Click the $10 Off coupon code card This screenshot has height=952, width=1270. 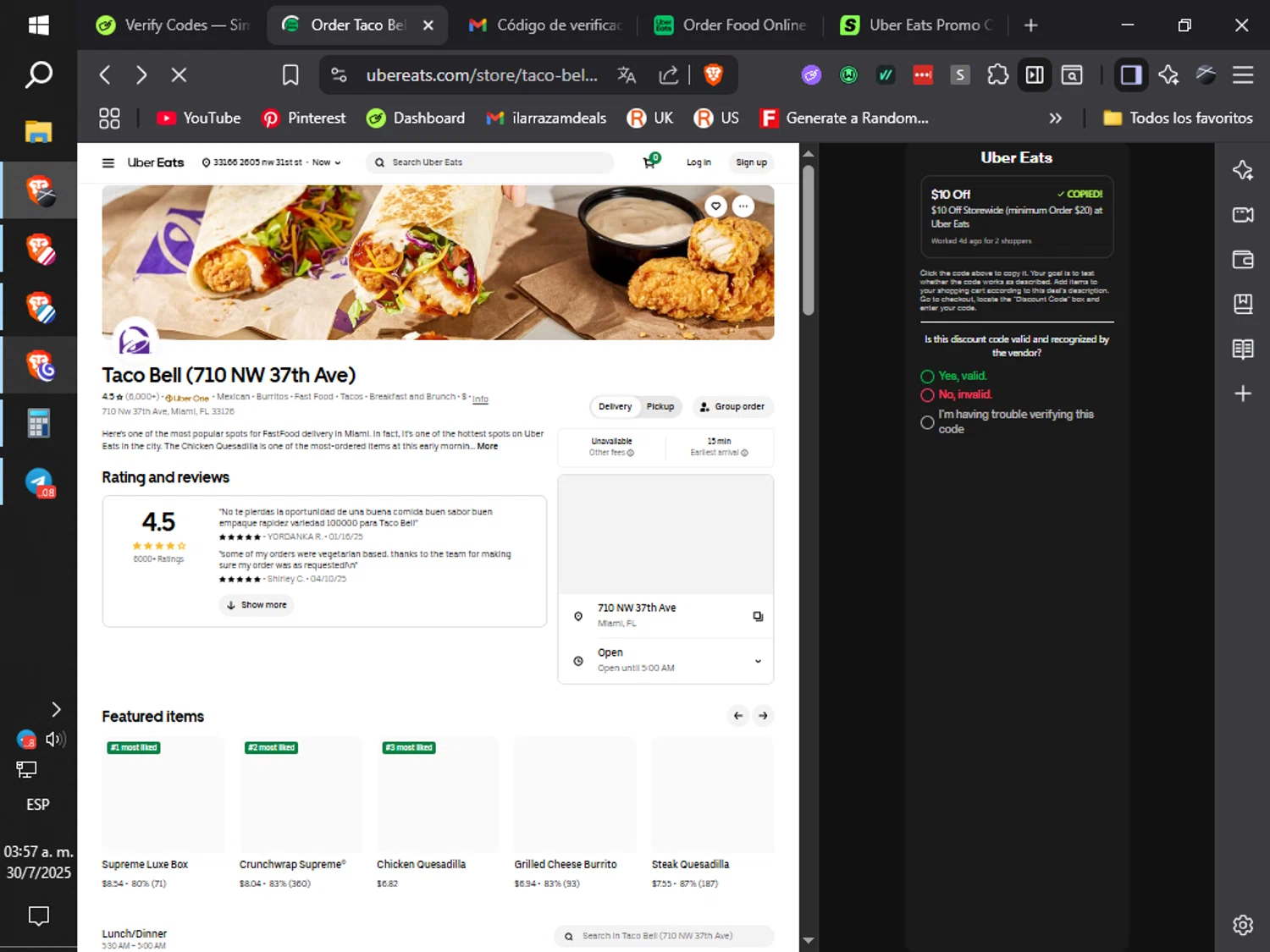point(1017,217)
